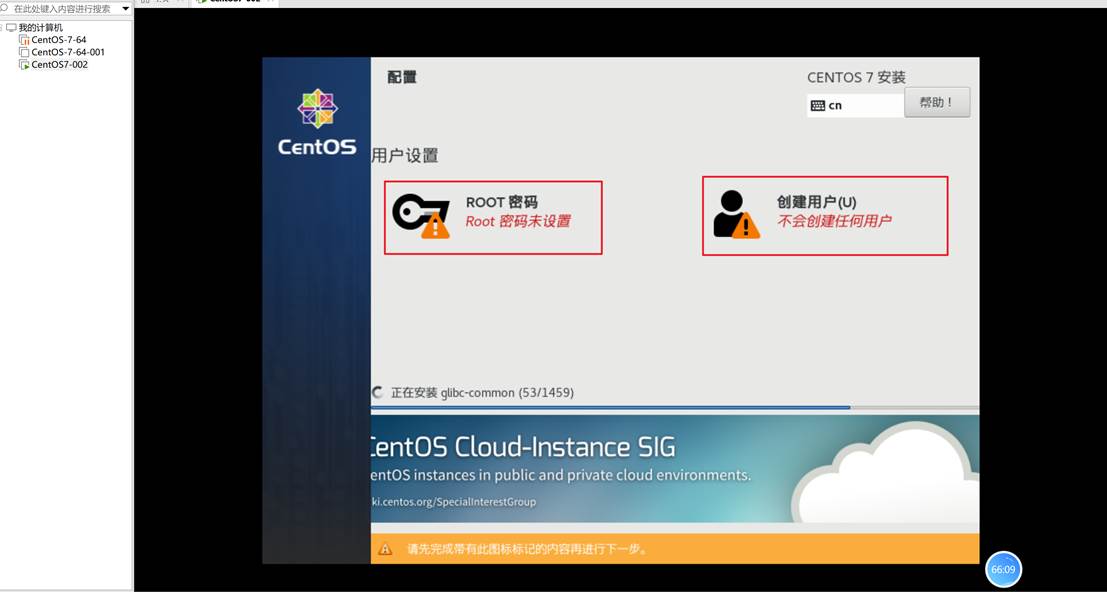Click the 我的计算机 computer icon
The width and height of the screenshot is (1107, 592).
click(x=11, y=28)
